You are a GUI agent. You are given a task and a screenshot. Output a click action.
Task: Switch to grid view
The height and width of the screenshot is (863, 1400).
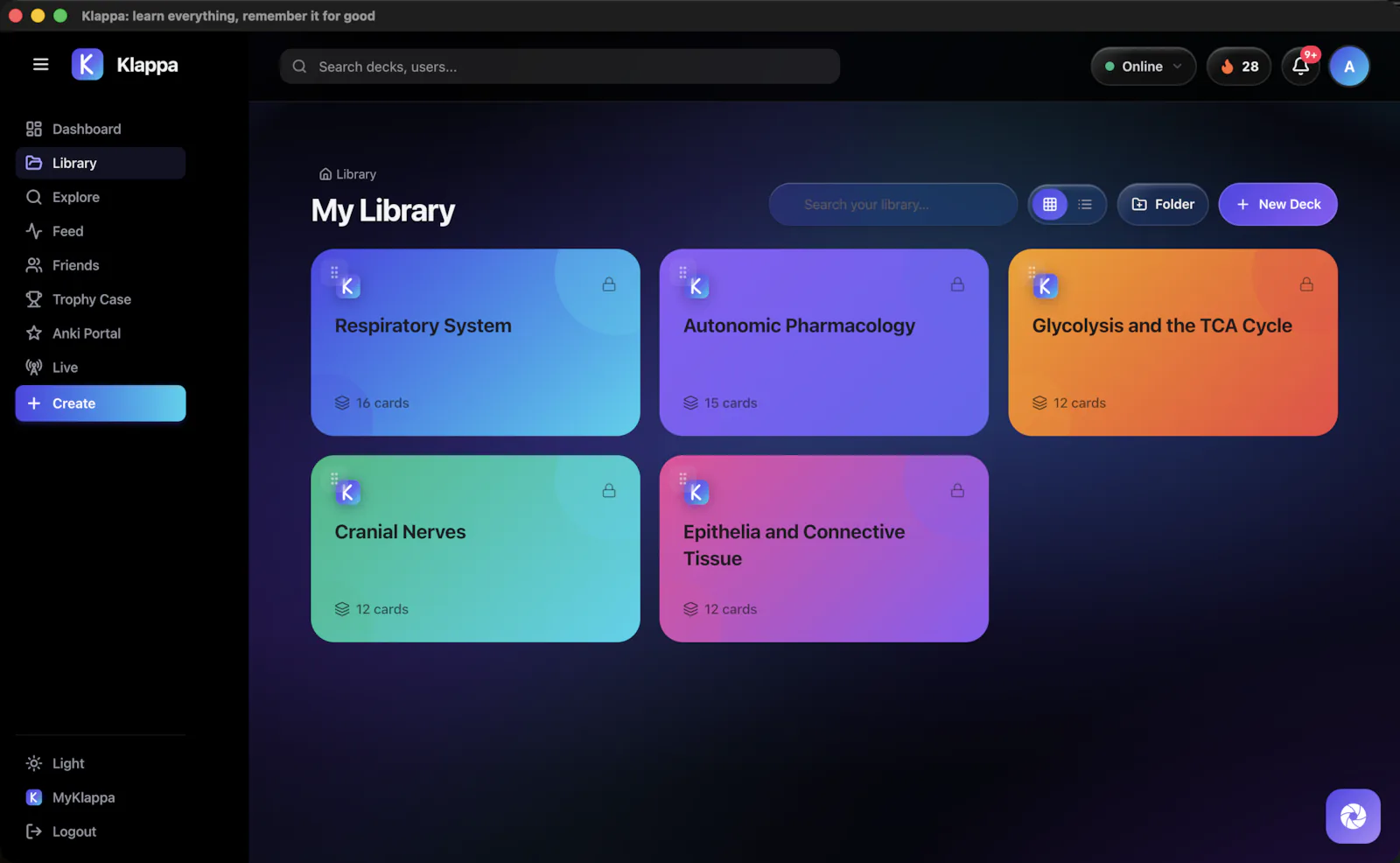(1050, 204)
